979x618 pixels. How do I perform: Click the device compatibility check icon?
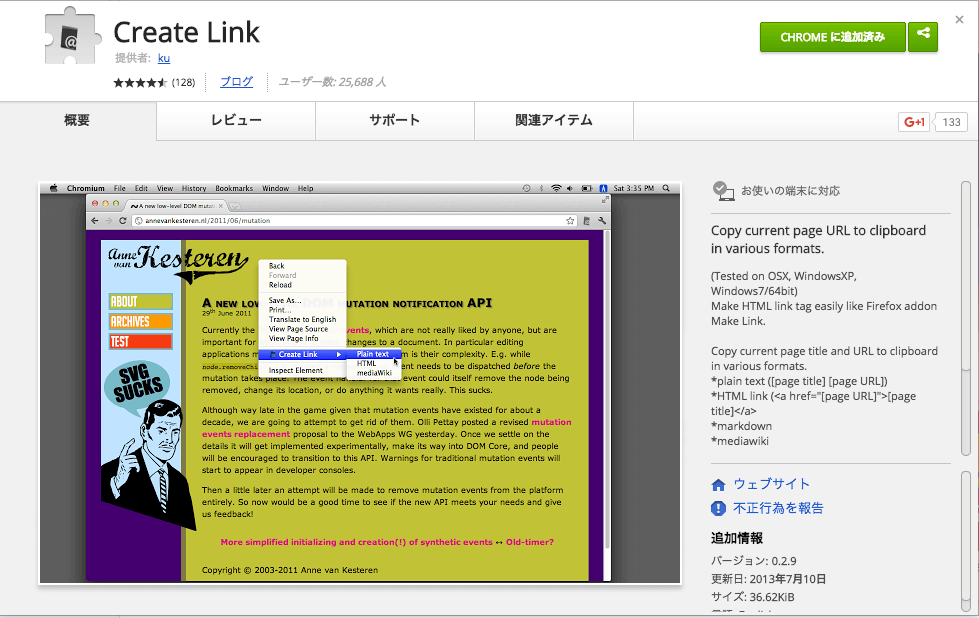click(723, 190)
